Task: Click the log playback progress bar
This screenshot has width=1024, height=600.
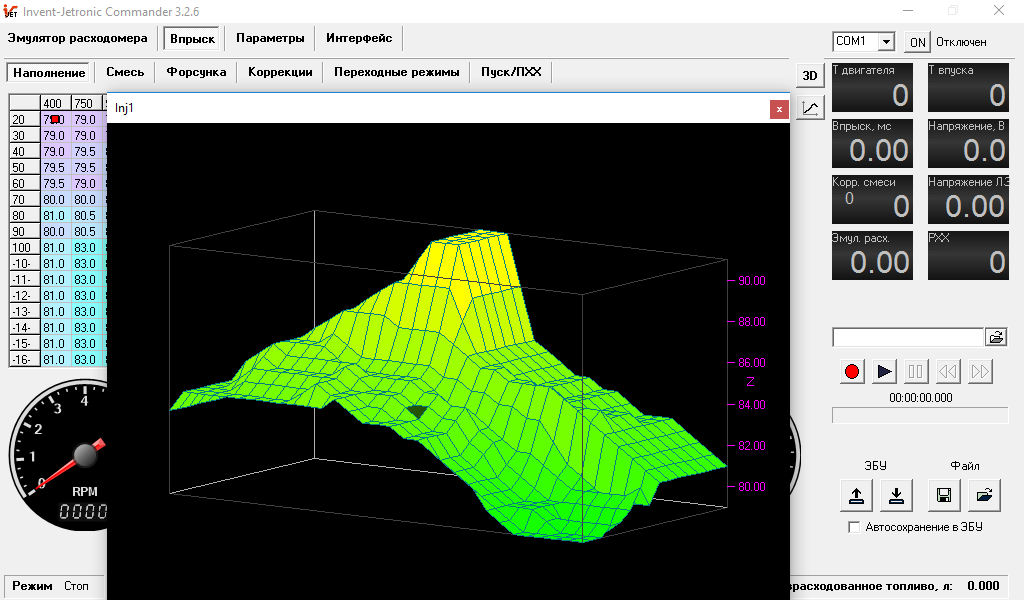Action: [x=920, y=415]
